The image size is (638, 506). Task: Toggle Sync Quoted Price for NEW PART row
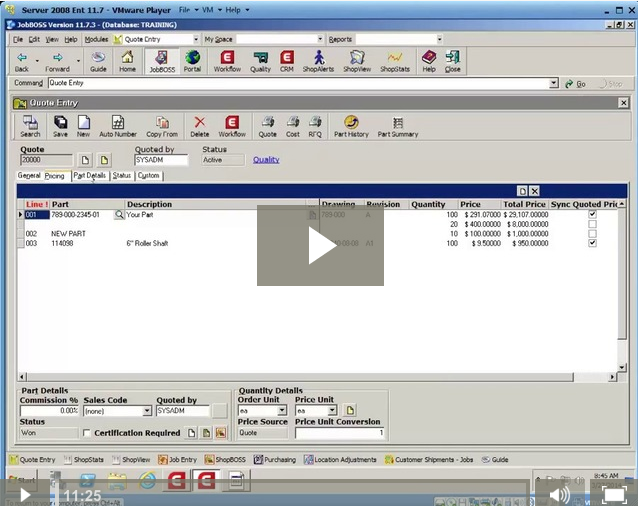(x=592, y=234)
